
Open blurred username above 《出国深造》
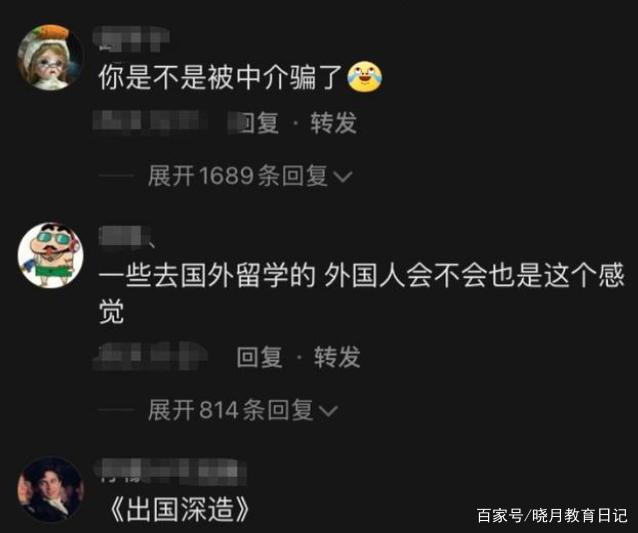(170, 472)
